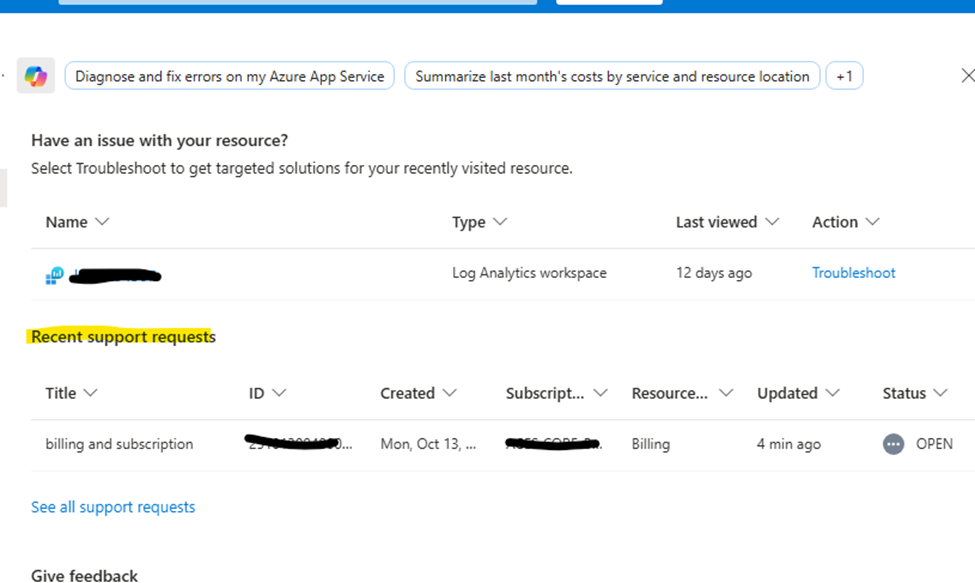This screenshot has height=583, width=975.
Task: Select the '12 days ago' cell
Action: (714, 273)
